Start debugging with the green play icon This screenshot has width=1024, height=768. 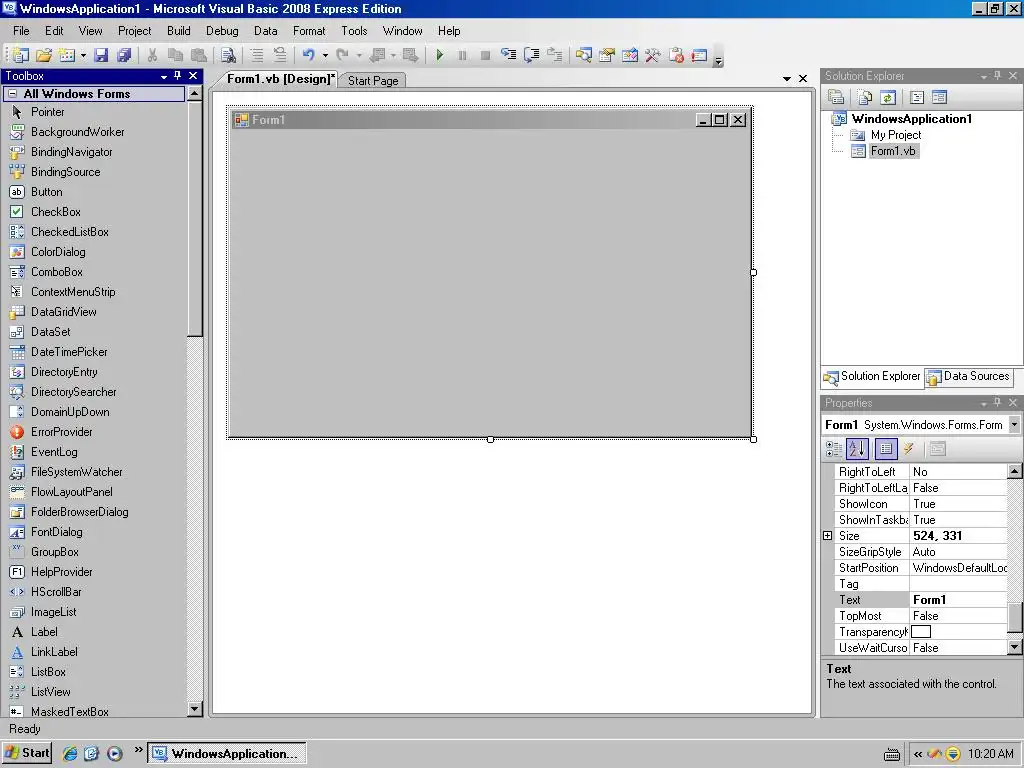coord(440,56)
